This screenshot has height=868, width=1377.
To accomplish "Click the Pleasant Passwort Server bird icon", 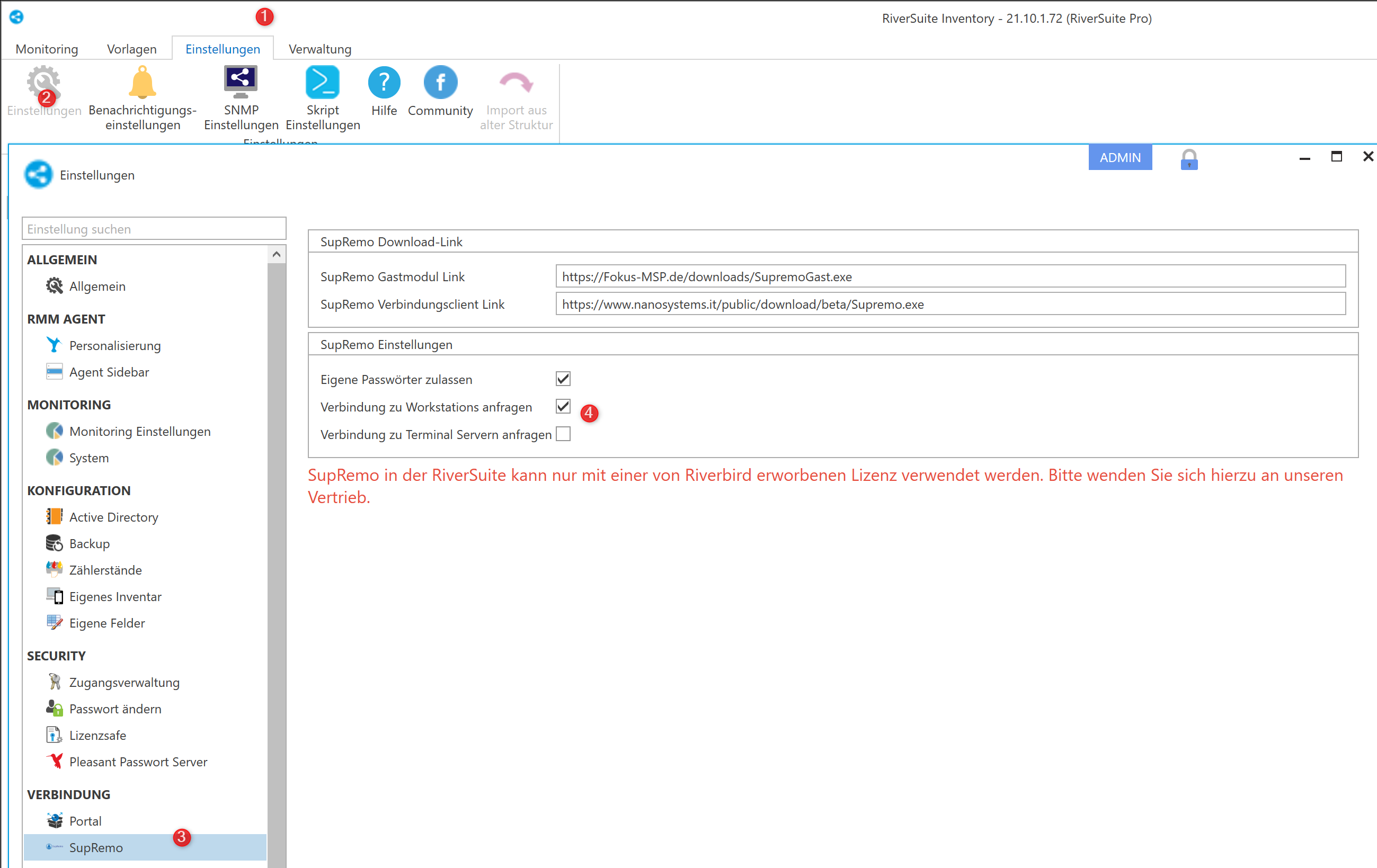I will [x=55, y=761].
